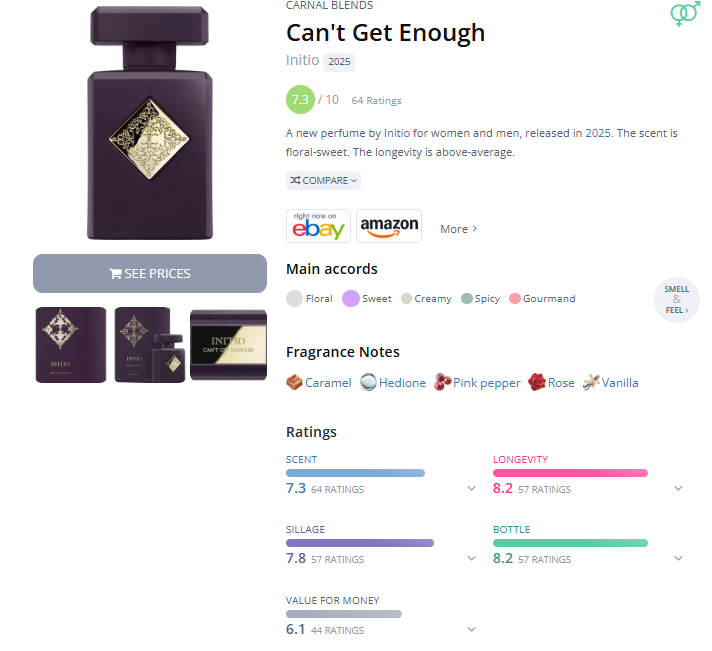Expand the Longevity rating details
The image size is (712, 651).
pos(678,489)
